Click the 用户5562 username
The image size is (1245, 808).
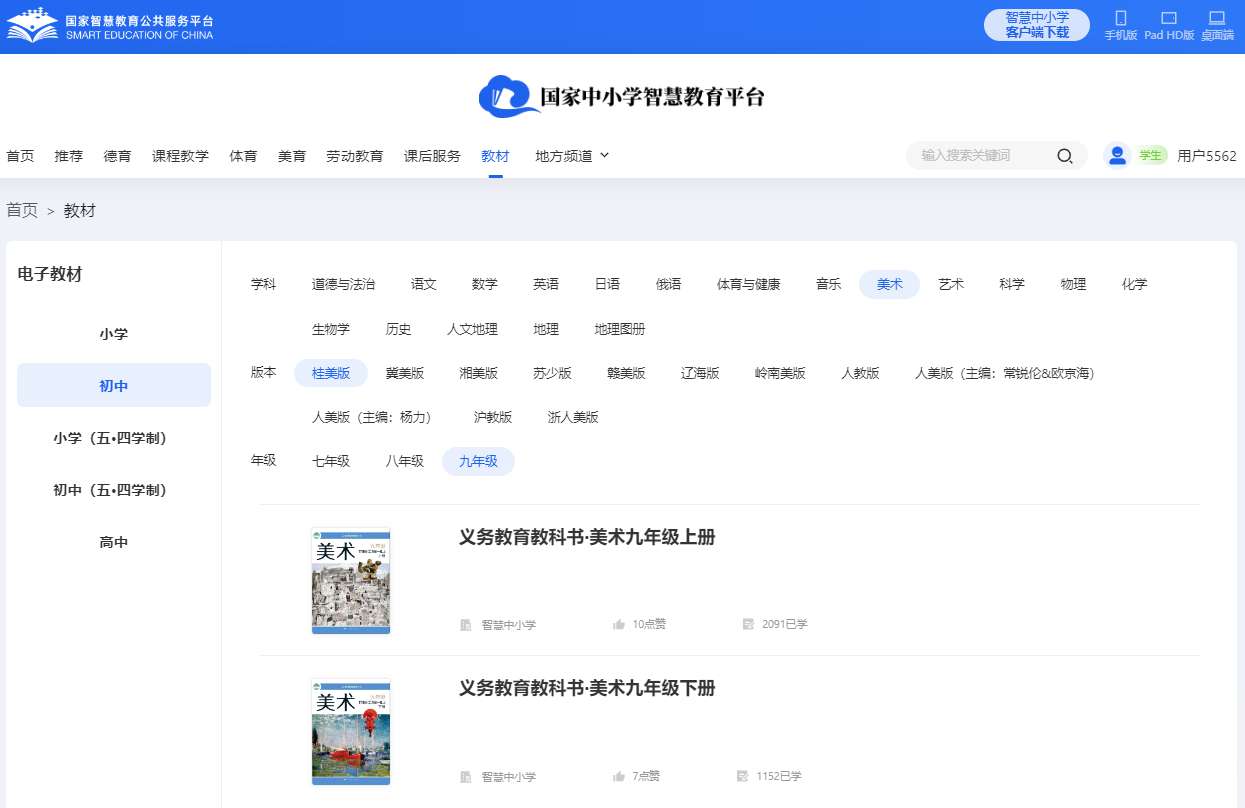1207,156
